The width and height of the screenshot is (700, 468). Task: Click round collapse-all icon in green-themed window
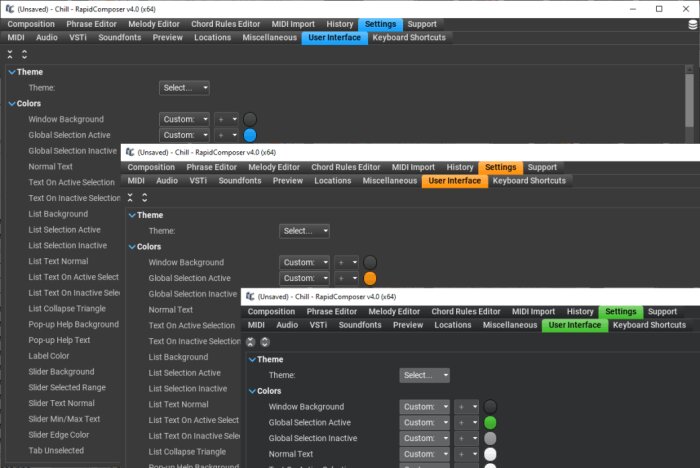coord(250,342)
